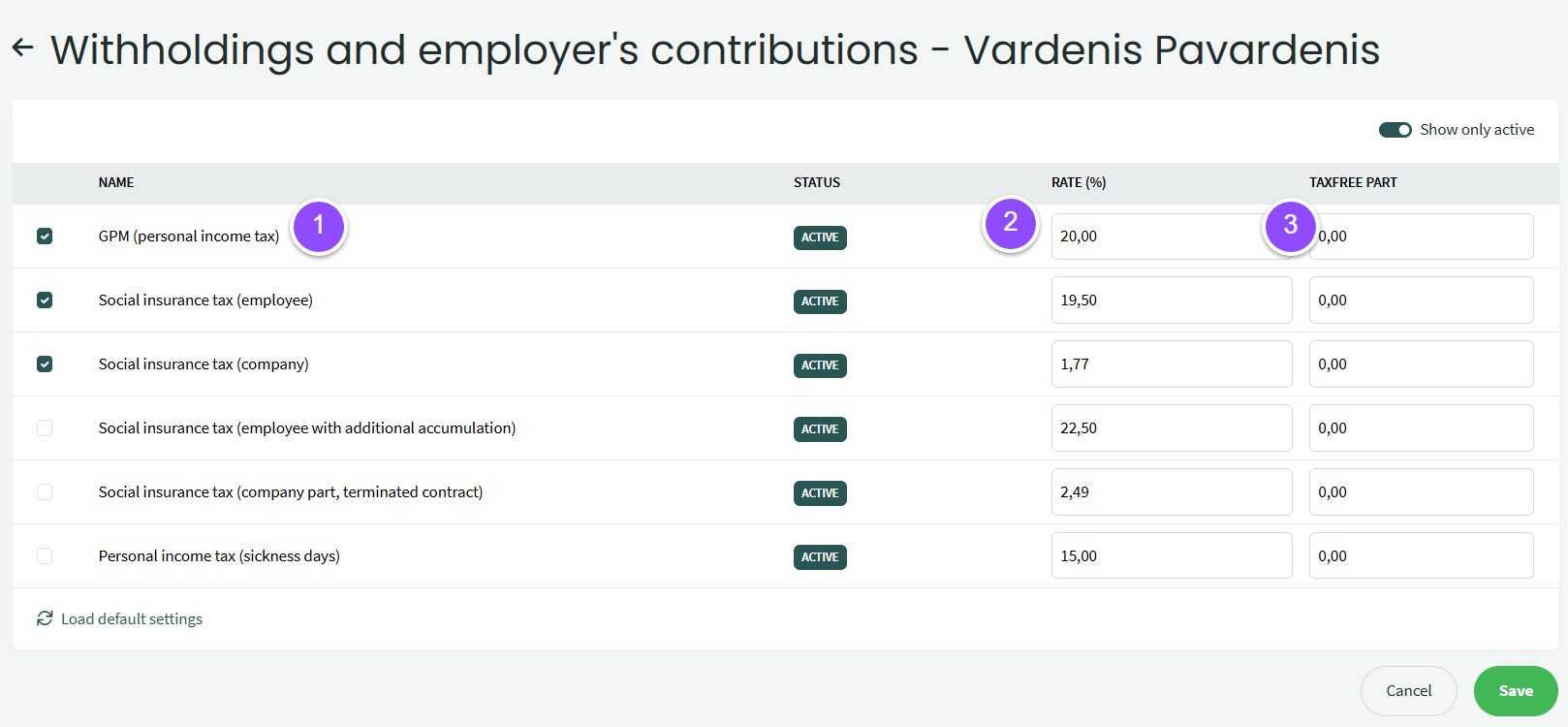Click the ACTIVE status badge for GPM
This screenshot has height=727, width=1568.
[x=820, y=237]
